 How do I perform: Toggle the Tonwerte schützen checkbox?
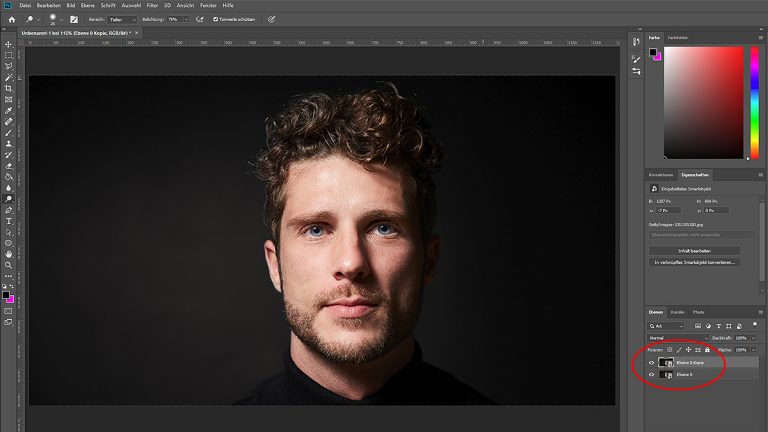coord(216,19)
